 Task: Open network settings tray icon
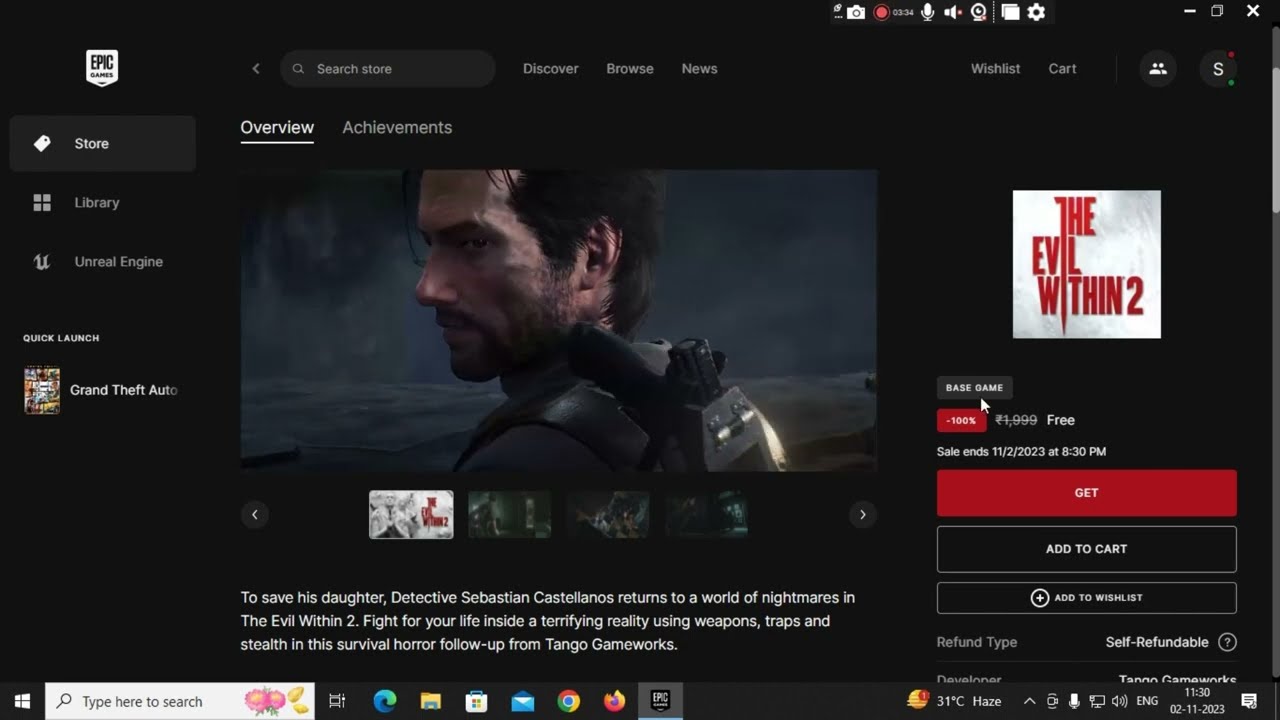(x=1097, y=701)
